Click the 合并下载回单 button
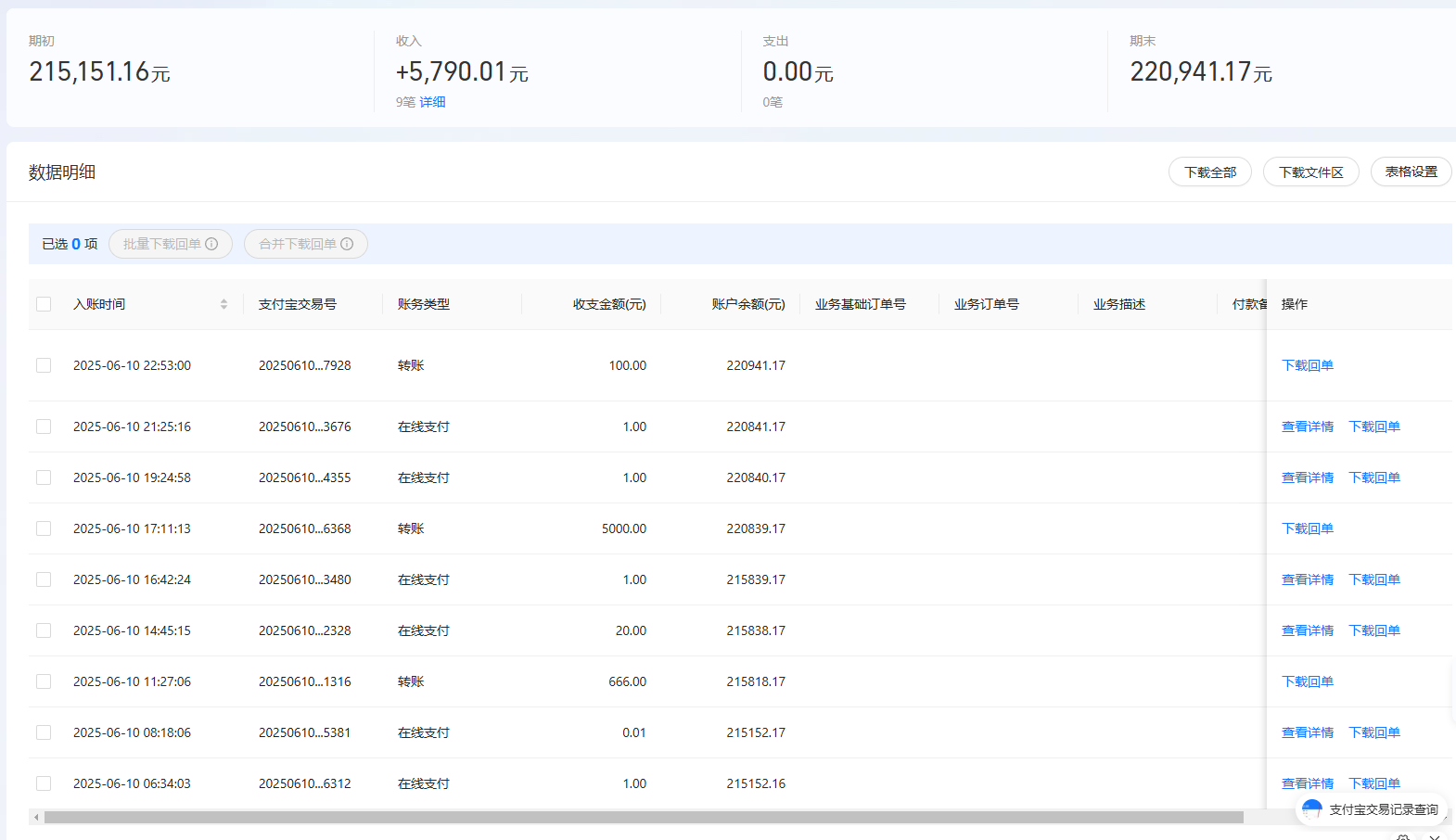Screen dimensions: 1456x840 point(306,244)
